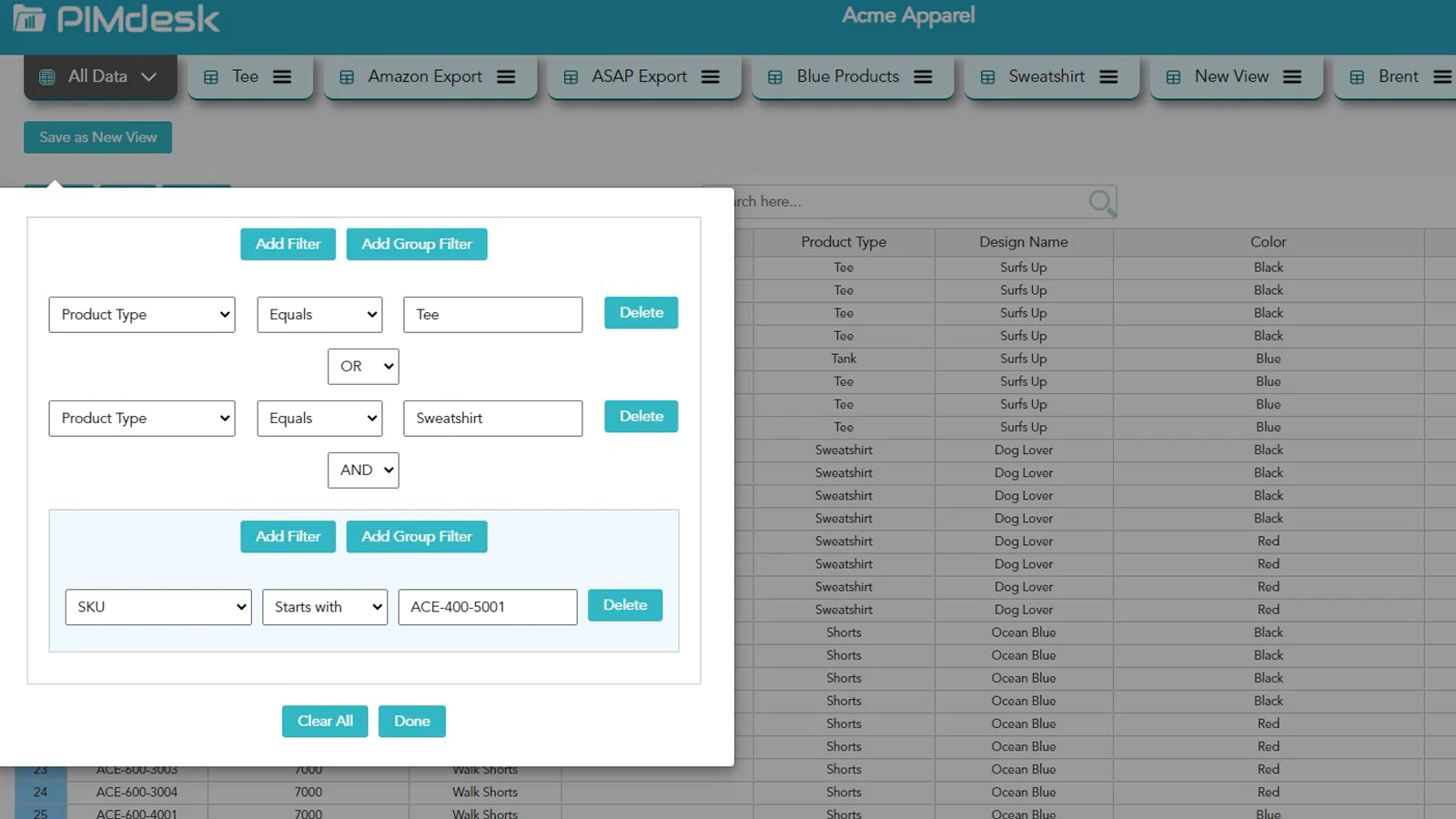Change the Starts with condition dropdown
Image resolution: width=1456 pixels, height=819 pixels.
(325, 607)
